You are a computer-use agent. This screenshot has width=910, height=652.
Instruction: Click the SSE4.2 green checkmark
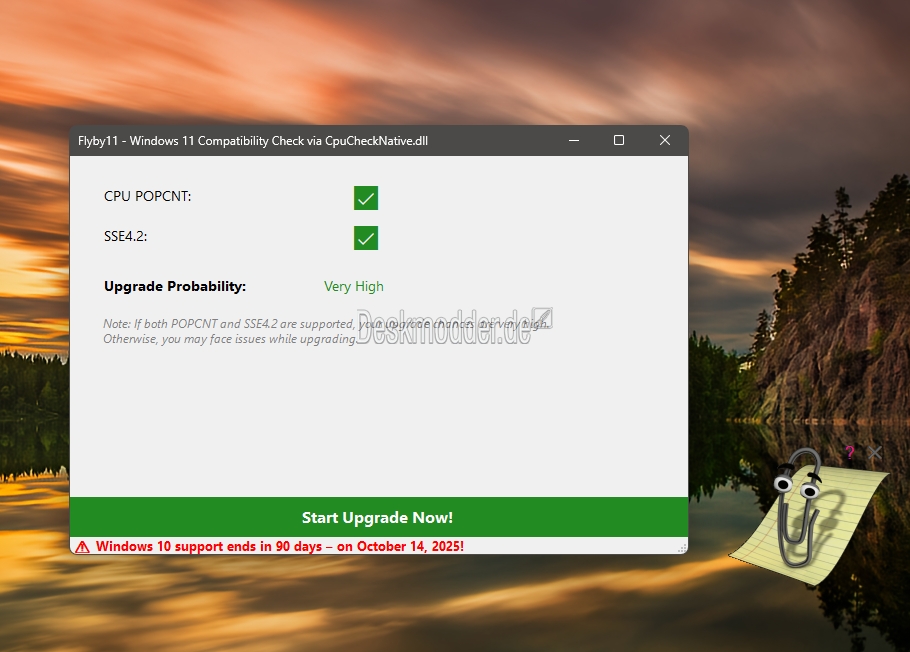(366, 238)
